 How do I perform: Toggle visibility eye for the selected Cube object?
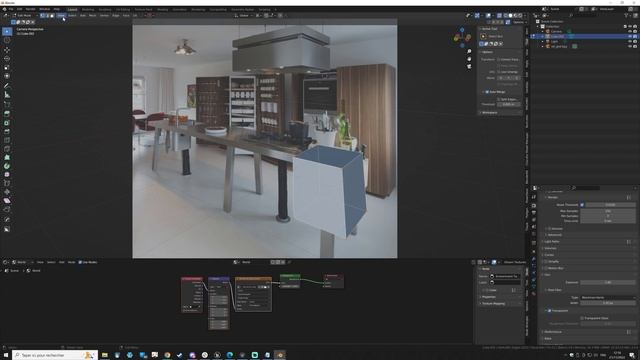pos(630,36)
